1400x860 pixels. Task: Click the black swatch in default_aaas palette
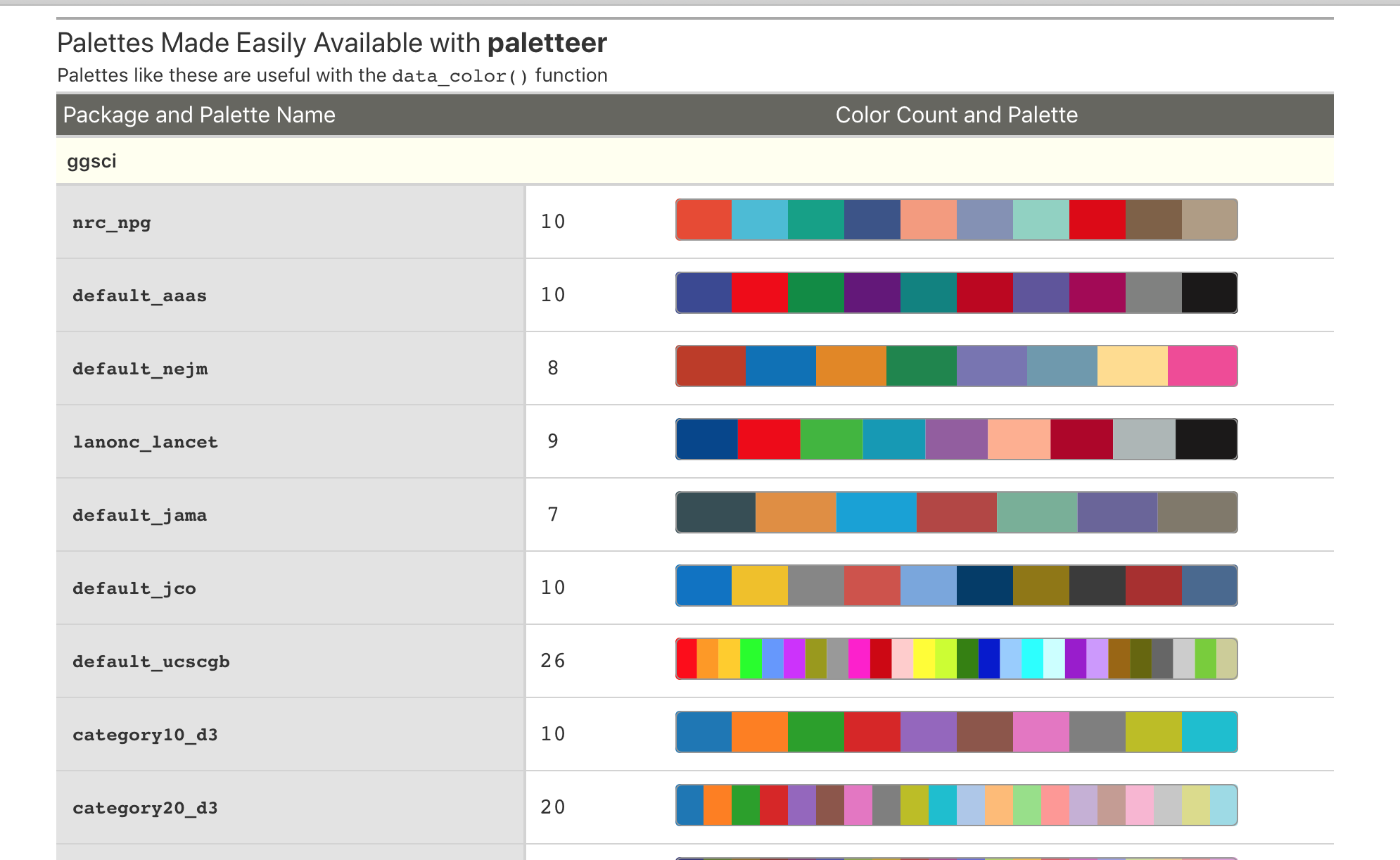click(x=1209, y=293)
